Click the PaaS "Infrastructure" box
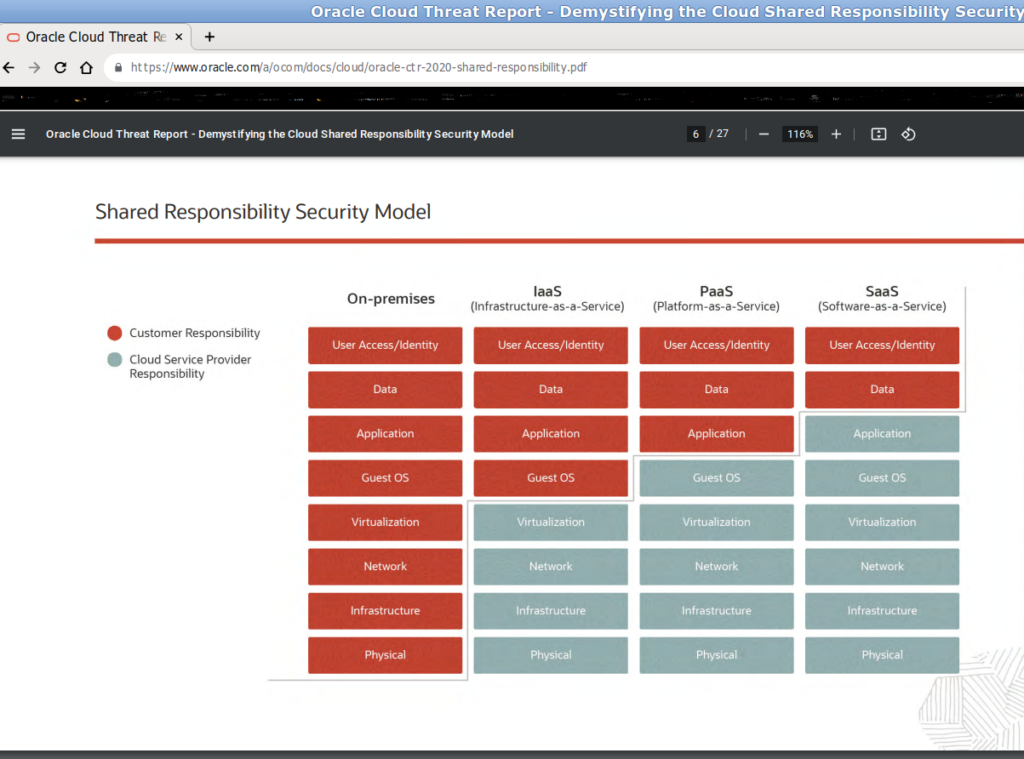This screenshot has width=1024, height=759. [716, 611]
